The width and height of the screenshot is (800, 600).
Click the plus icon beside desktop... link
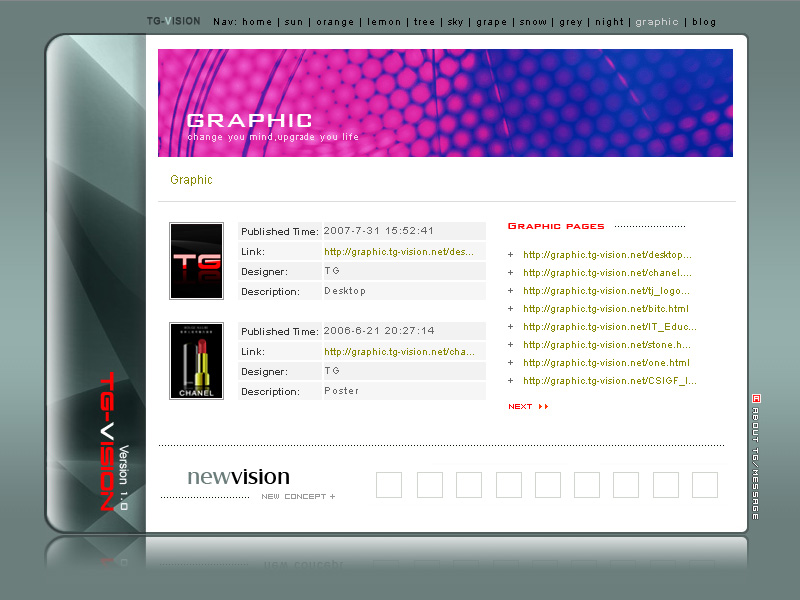[x=510, y=255]
